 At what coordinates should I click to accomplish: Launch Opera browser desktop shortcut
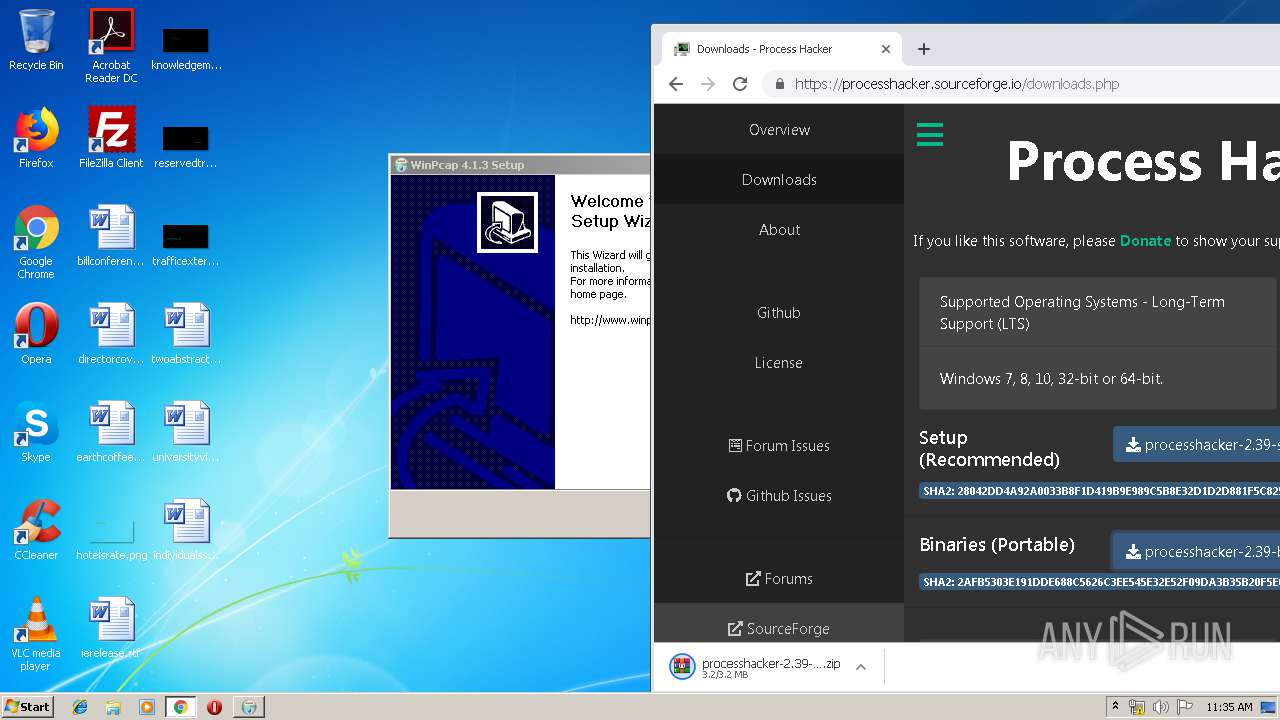pyautogui.click(x=36, y=334)
